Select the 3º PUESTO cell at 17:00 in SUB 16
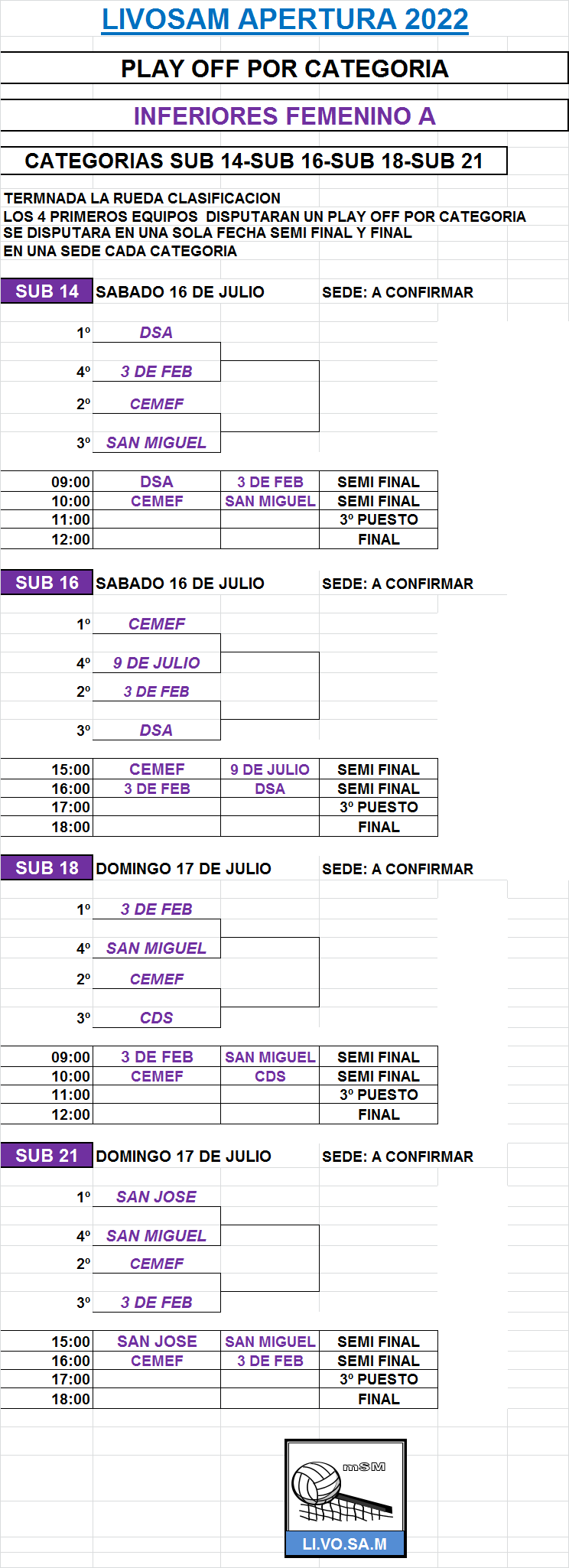569x1568 pixels. click(379, 807)
